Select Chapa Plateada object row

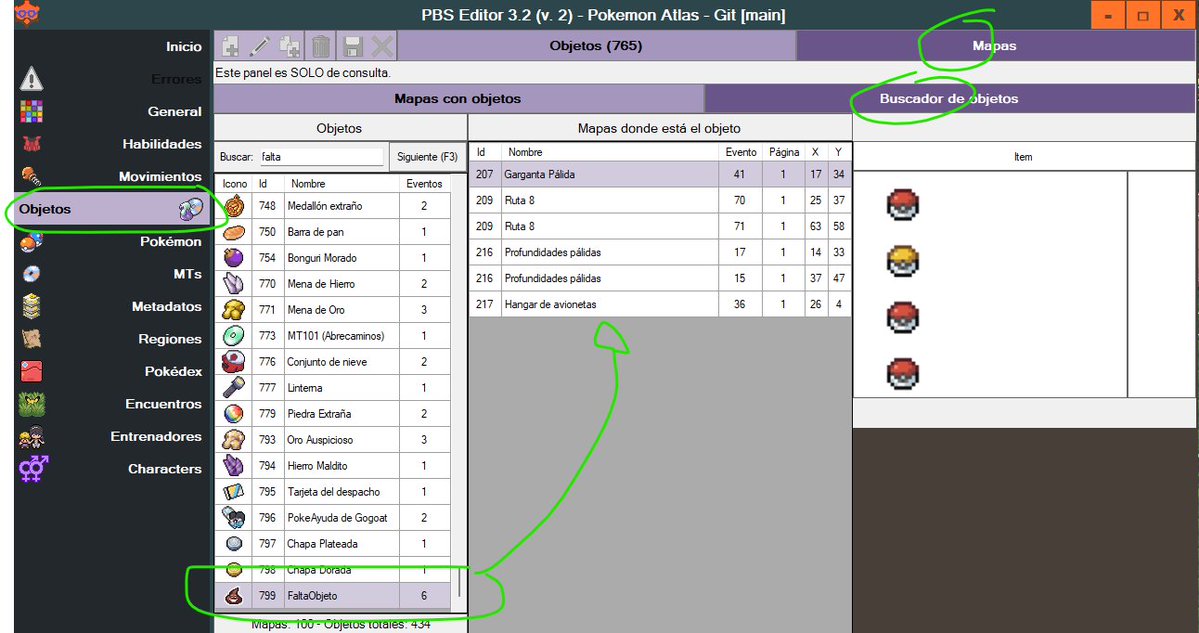coord(333,544)
